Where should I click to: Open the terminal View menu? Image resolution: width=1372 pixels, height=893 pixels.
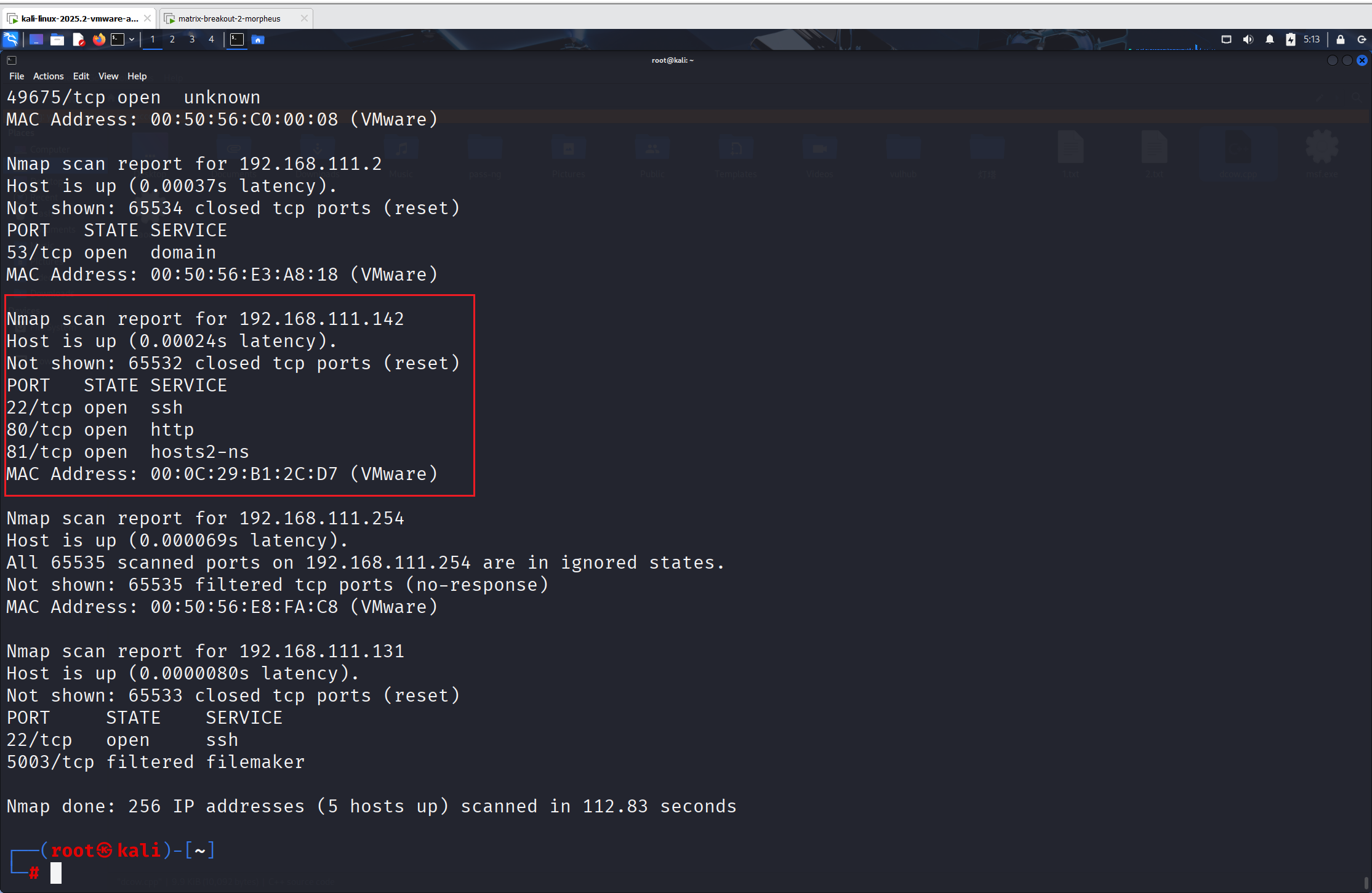coord(108,76)
